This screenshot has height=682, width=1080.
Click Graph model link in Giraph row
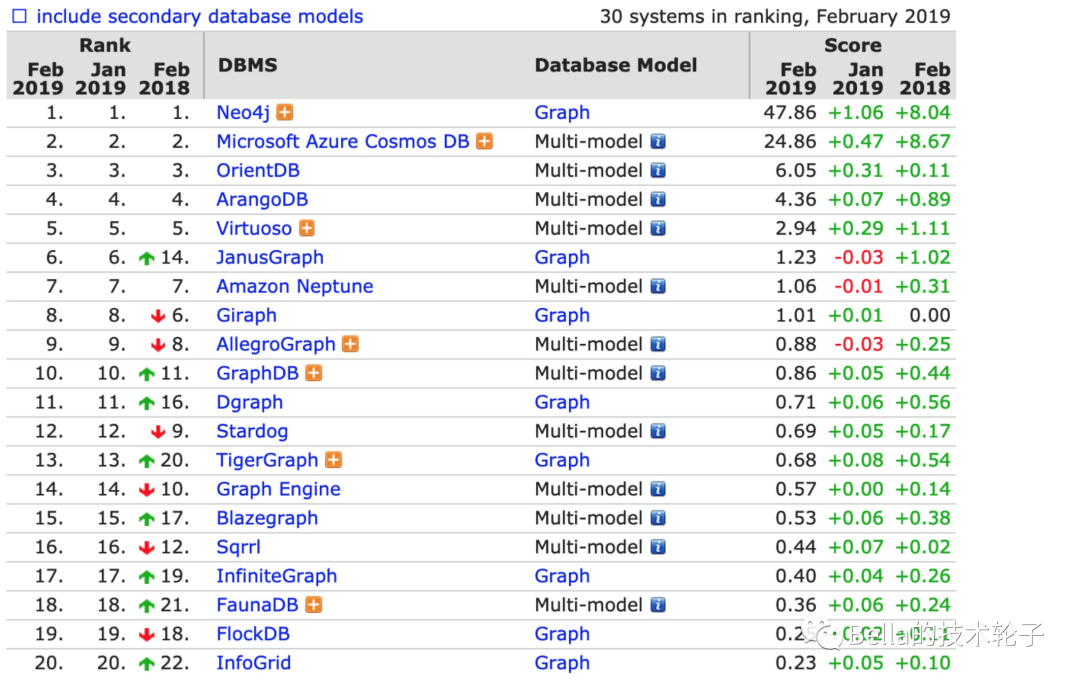point(562,315)
